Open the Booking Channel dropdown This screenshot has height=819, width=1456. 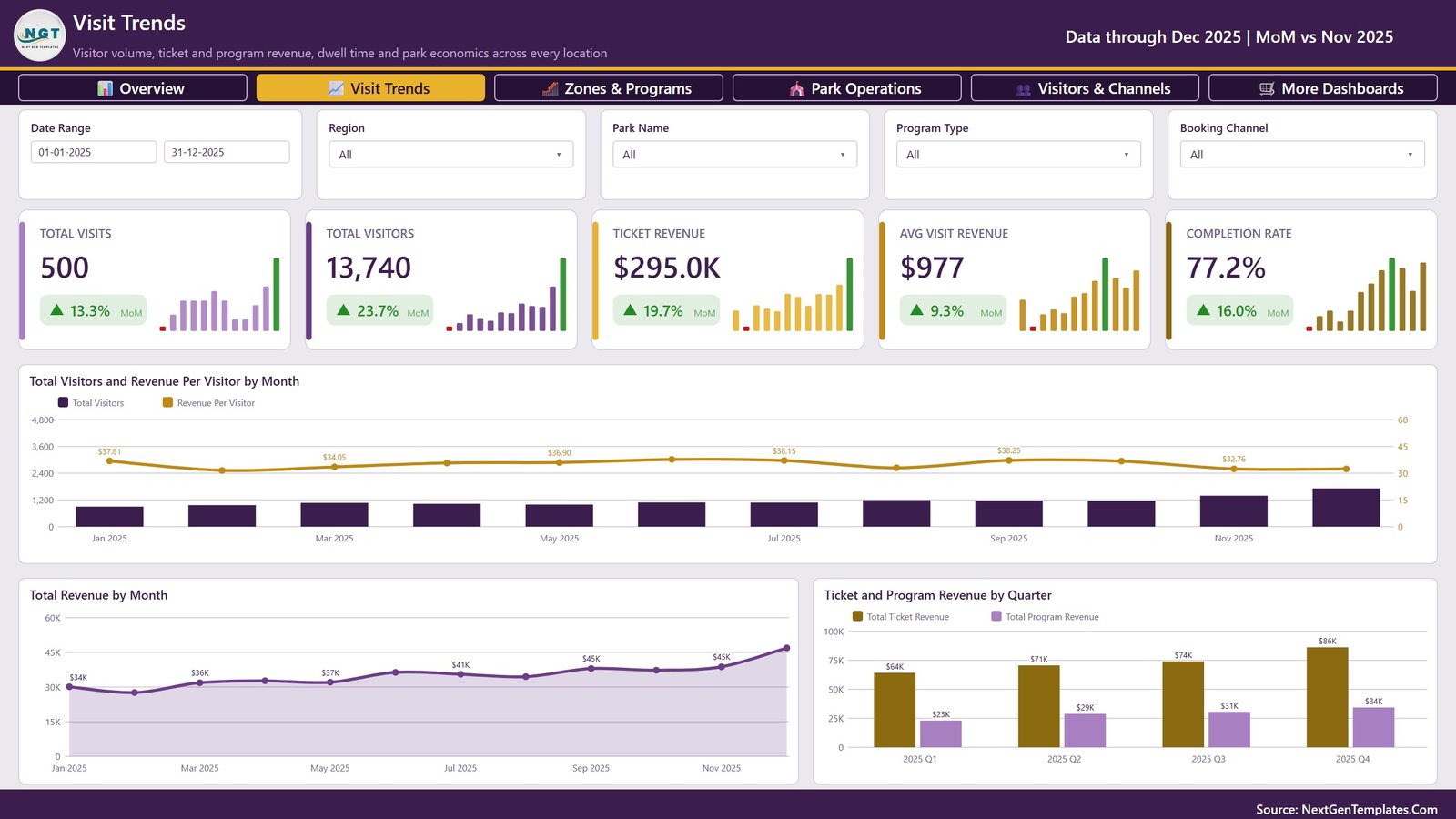coord(1303,155)
